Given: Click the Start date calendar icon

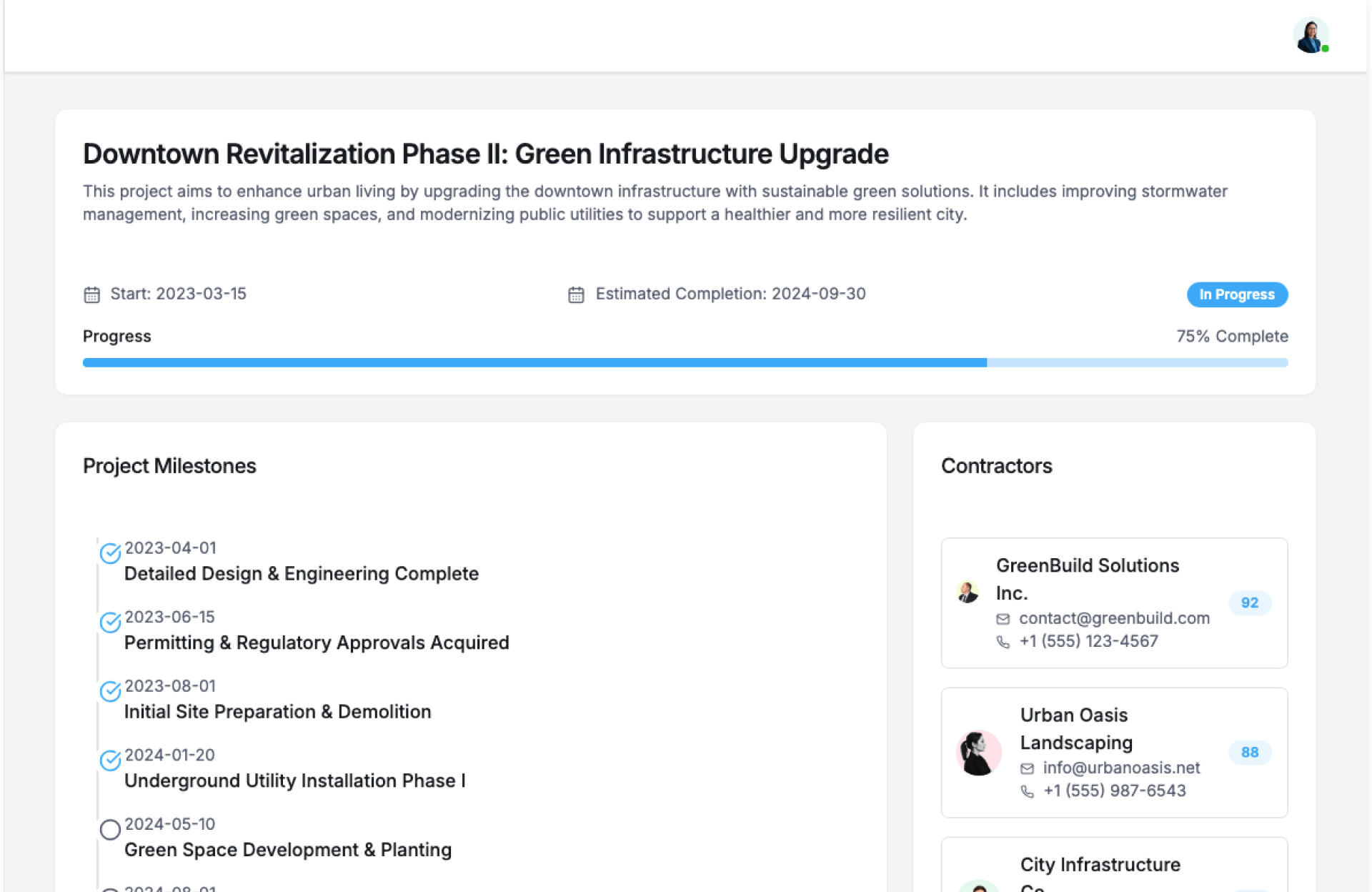Looking at the screenshot, I should [x=91, y=294].
